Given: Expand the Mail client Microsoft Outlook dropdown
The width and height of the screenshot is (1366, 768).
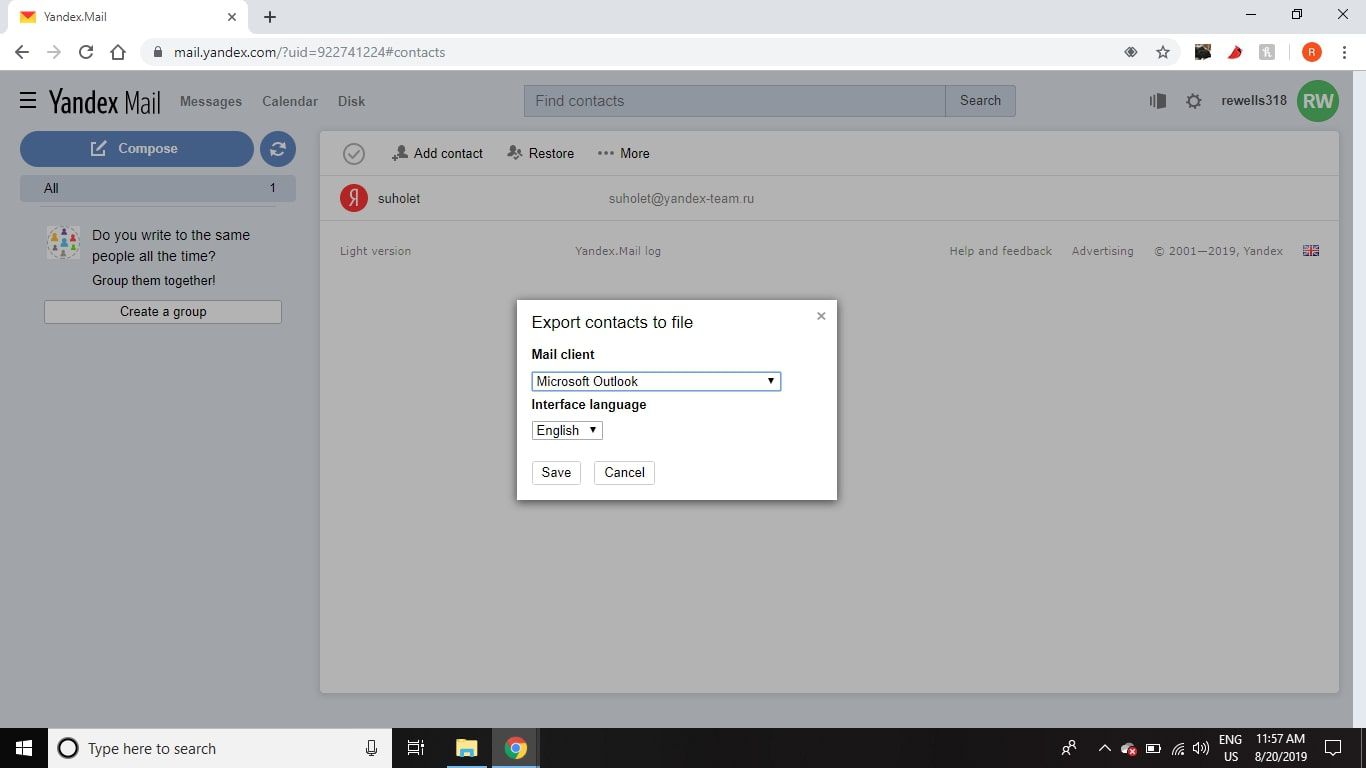Looking at the screenshot, I should click(x=656, y=381).
